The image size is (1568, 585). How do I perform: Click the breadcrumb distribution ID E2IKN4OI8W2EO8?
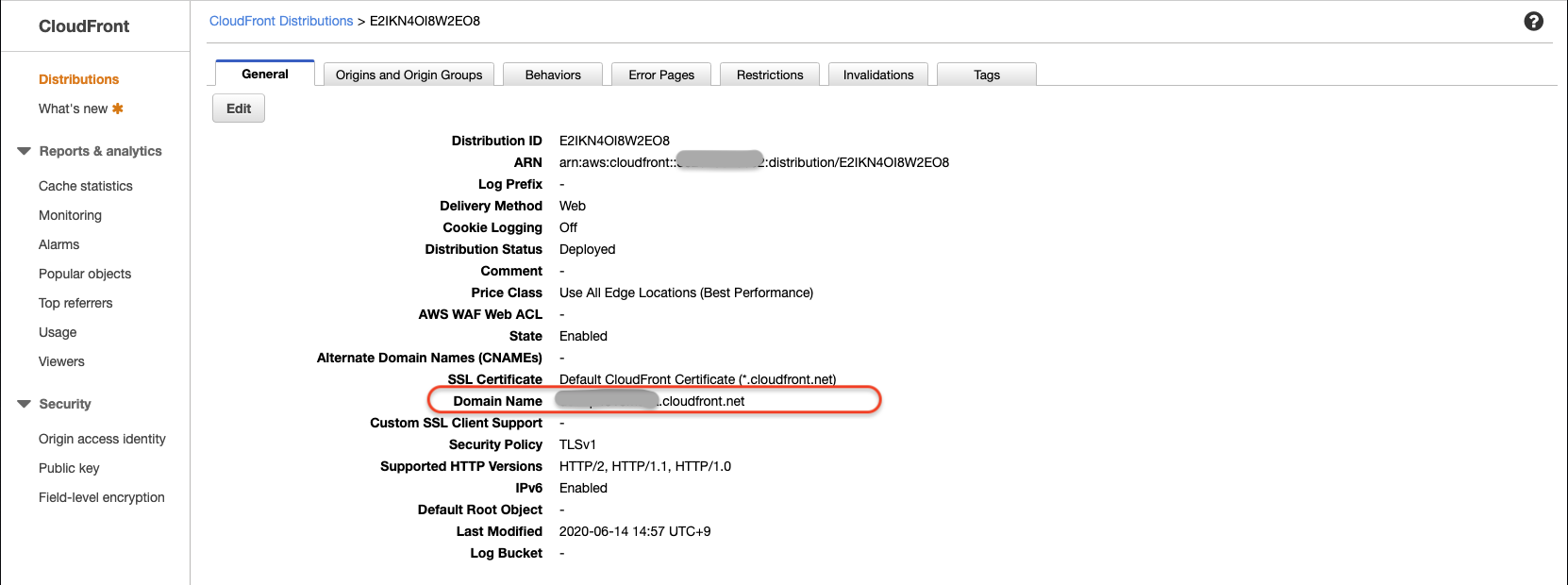click(425, 21)
